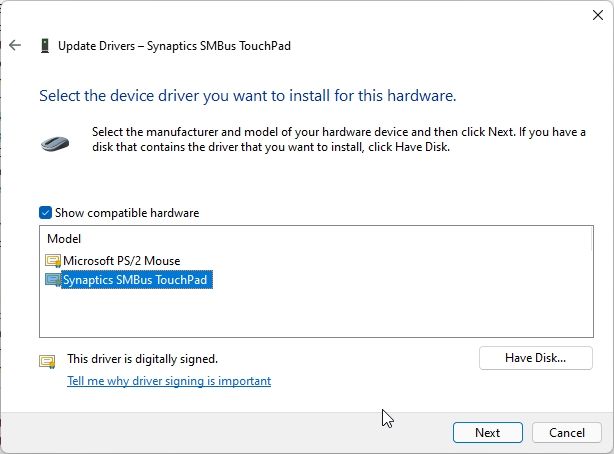The height and width of the screenshot is (454, 614).
Task: Click the Update Drivers window title text
Action: 175,46
